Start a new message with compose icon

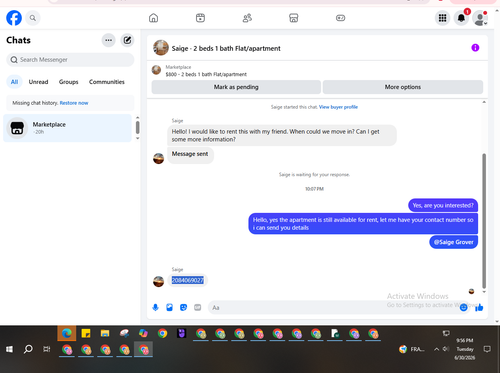point(127,40)
